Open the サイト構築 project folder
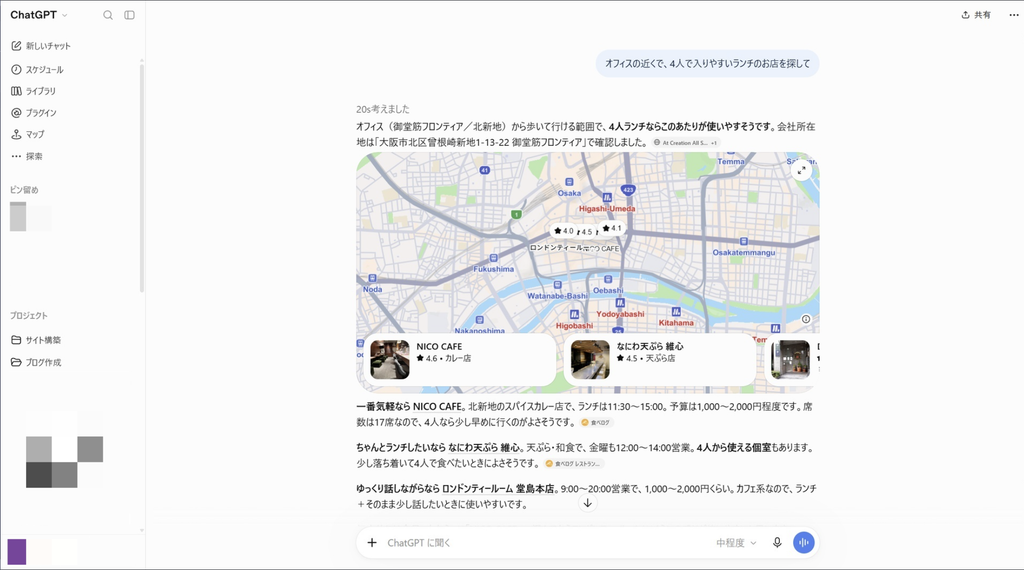Screen dimensions: 1024x570 pyautogui.click(x=36, y=340)
